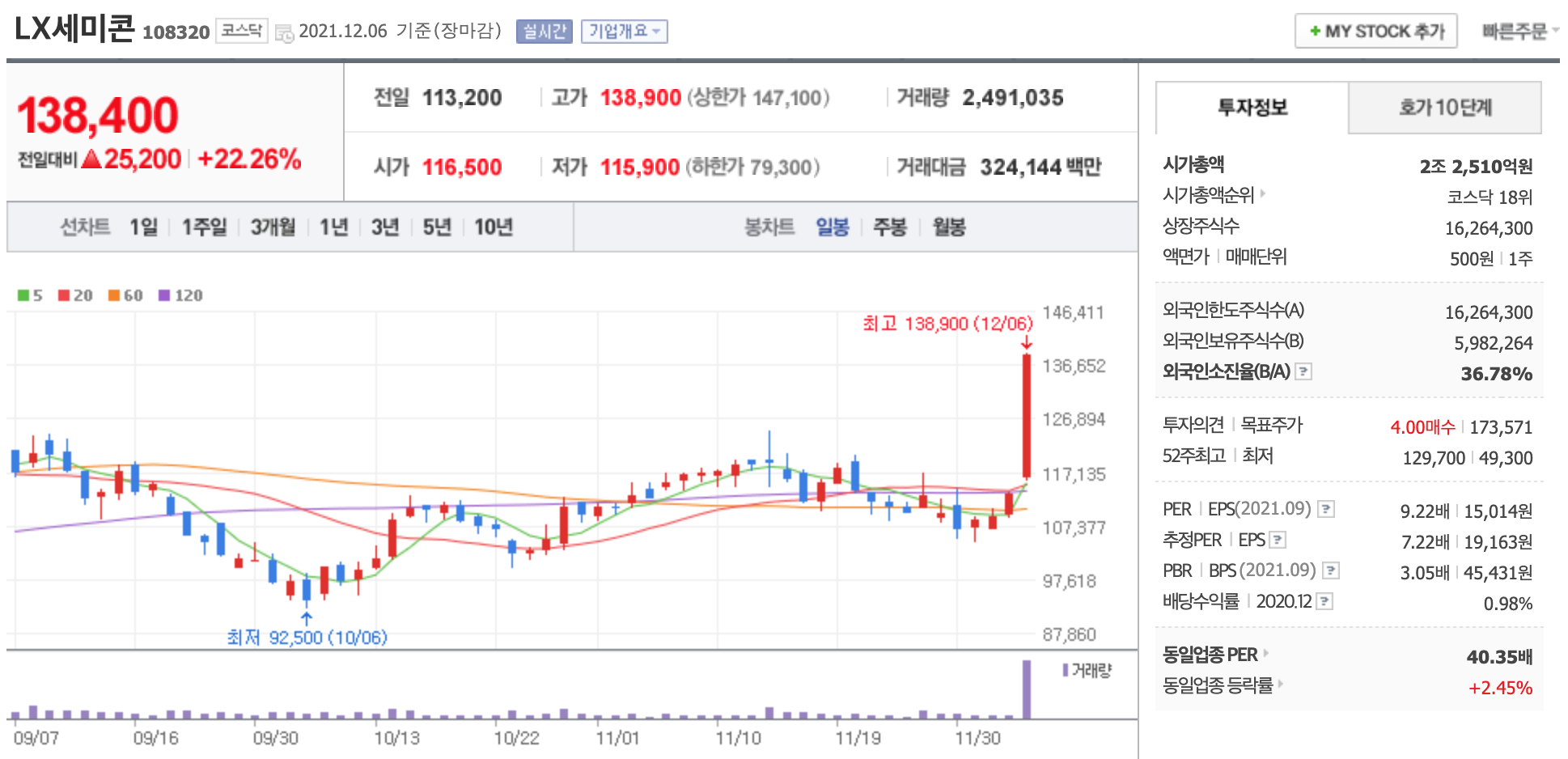Click the 코스닥 18위 ranking value
The image size is (1568, 759).
point(1490,197)
